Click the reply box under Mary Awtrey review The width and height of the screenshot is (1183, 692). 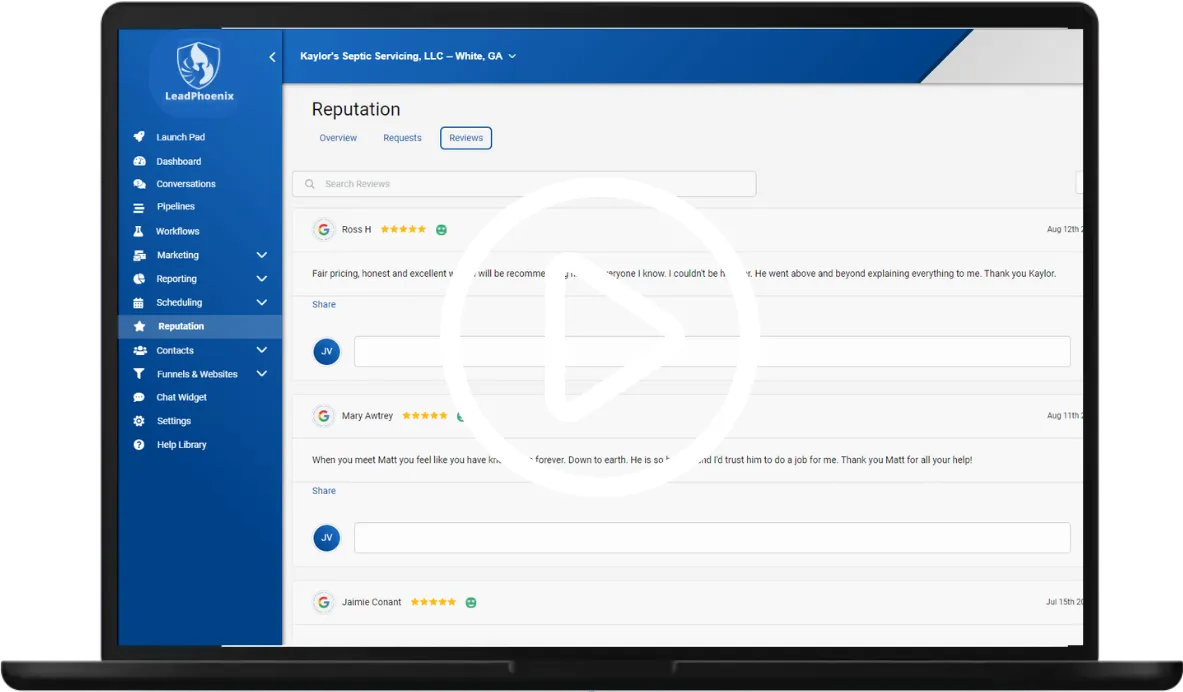[712, 538]
